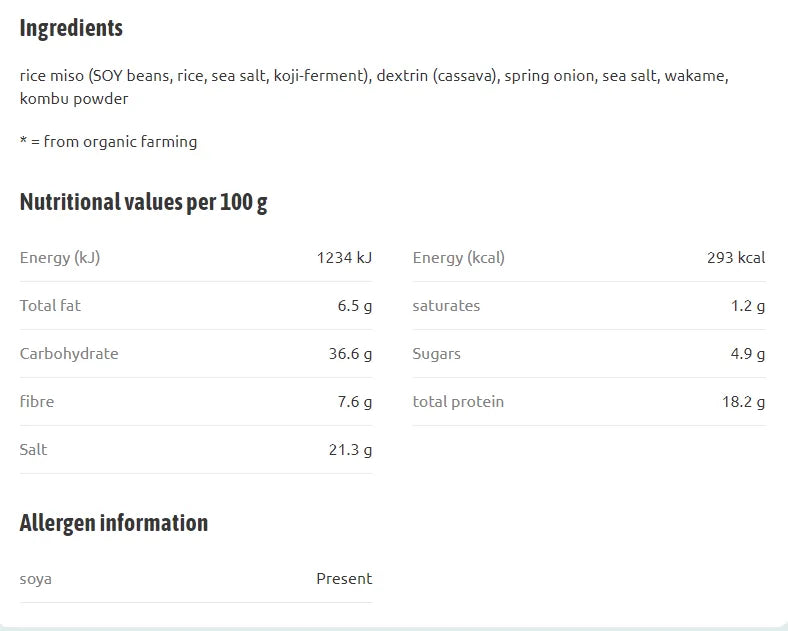
Task: Select the total protein label
Action: coord(458,401)
